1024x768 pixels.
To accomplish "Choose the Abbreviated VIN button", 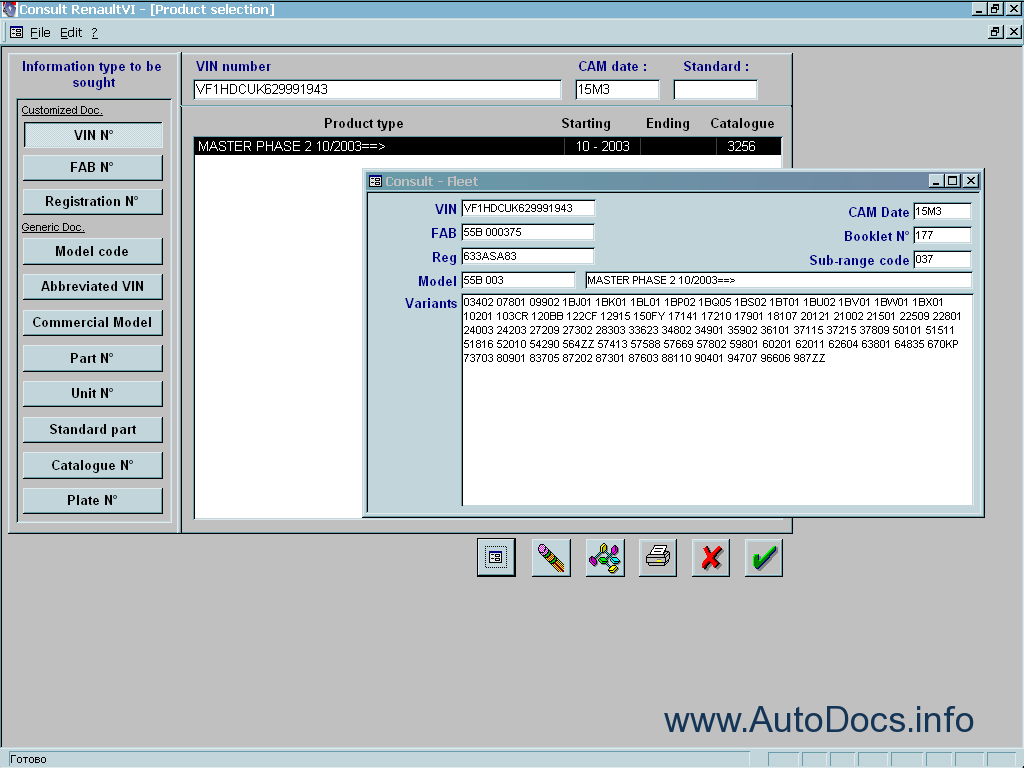I will (x=93, y=286).
